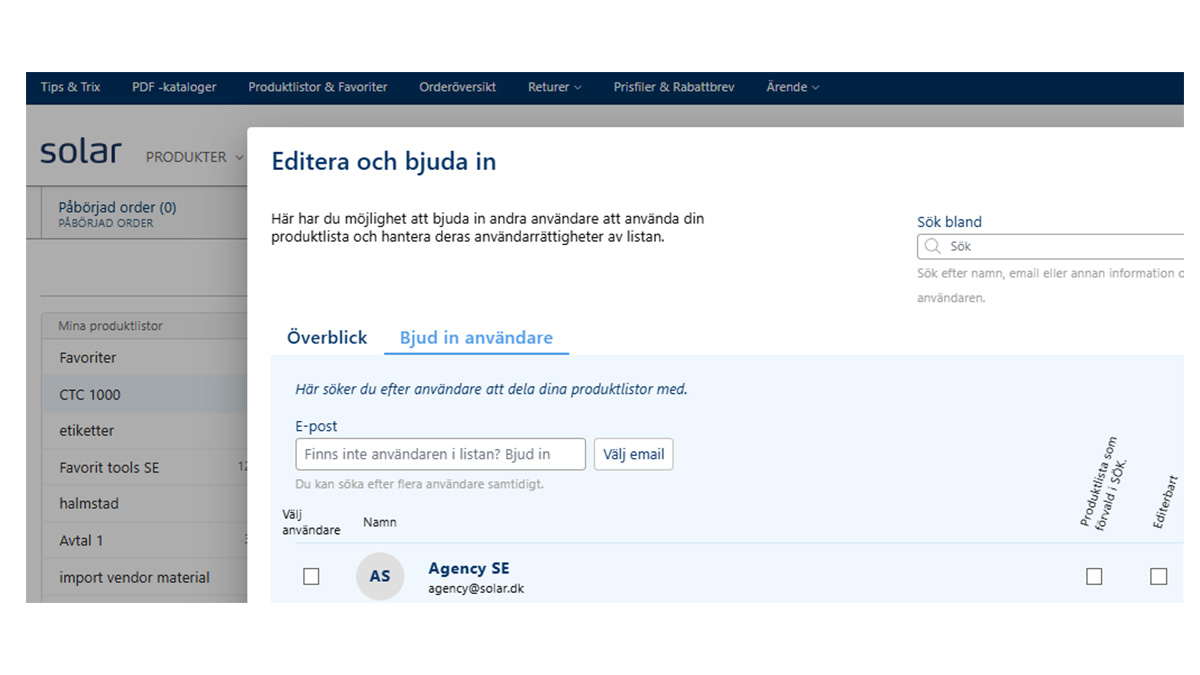The image size is (1200, 675).
Task: Go to Produktlistor & Favoriter
Action: tap(318, 88)
